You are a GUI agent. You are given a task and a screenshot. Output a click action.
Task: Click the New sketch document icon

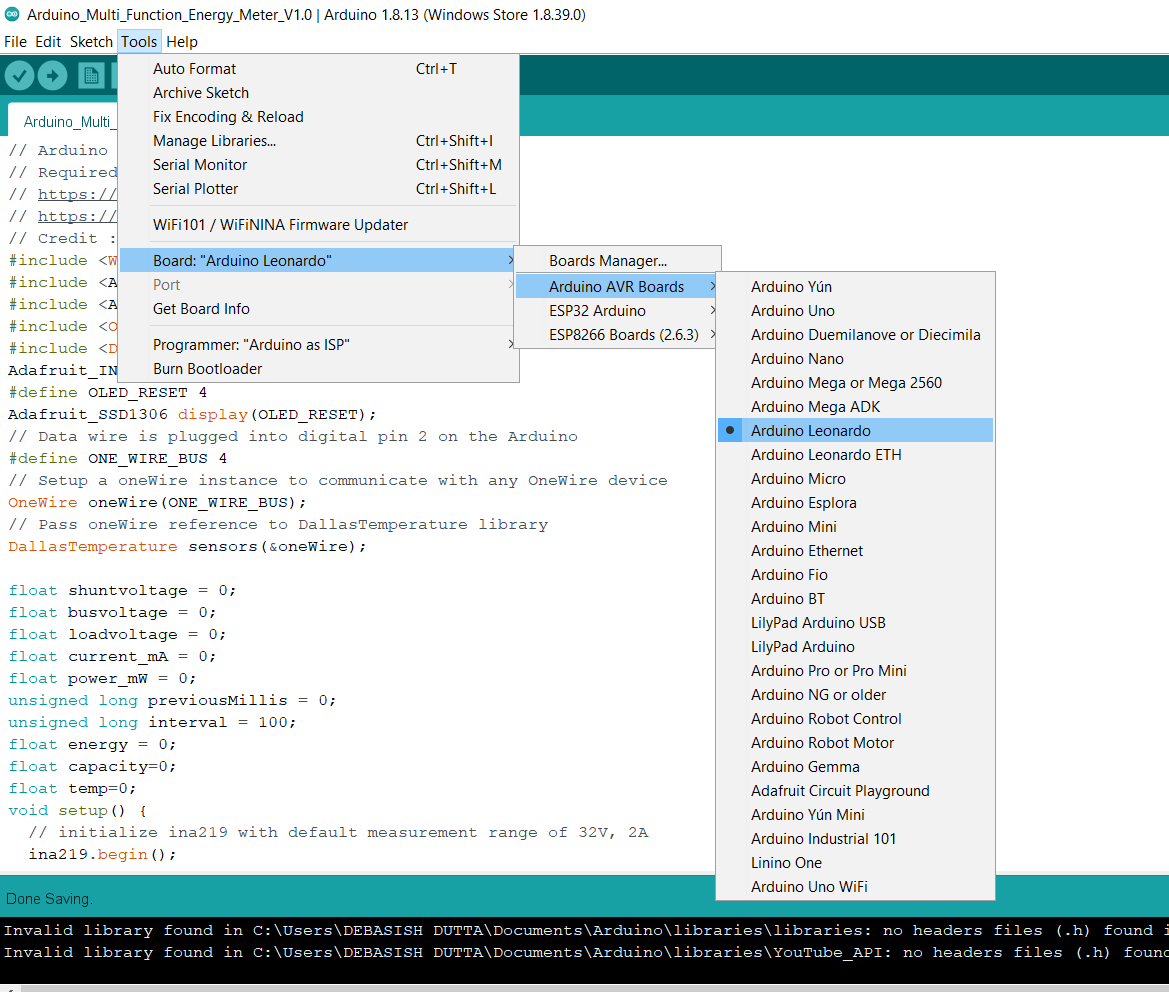click(91, 76)
